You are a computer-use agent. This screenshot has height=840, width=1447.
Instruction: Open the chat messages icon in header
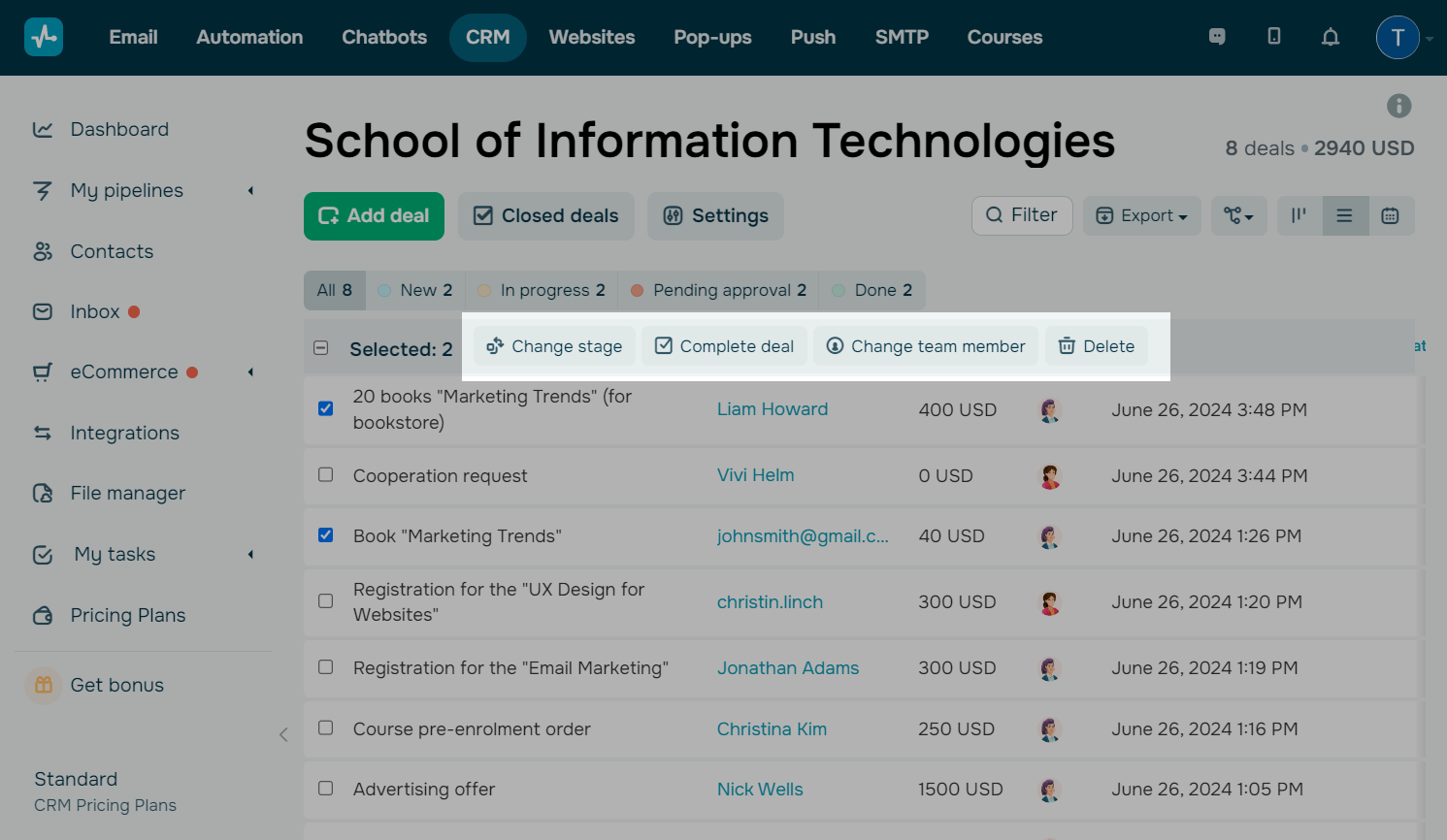pos(1217,37)
